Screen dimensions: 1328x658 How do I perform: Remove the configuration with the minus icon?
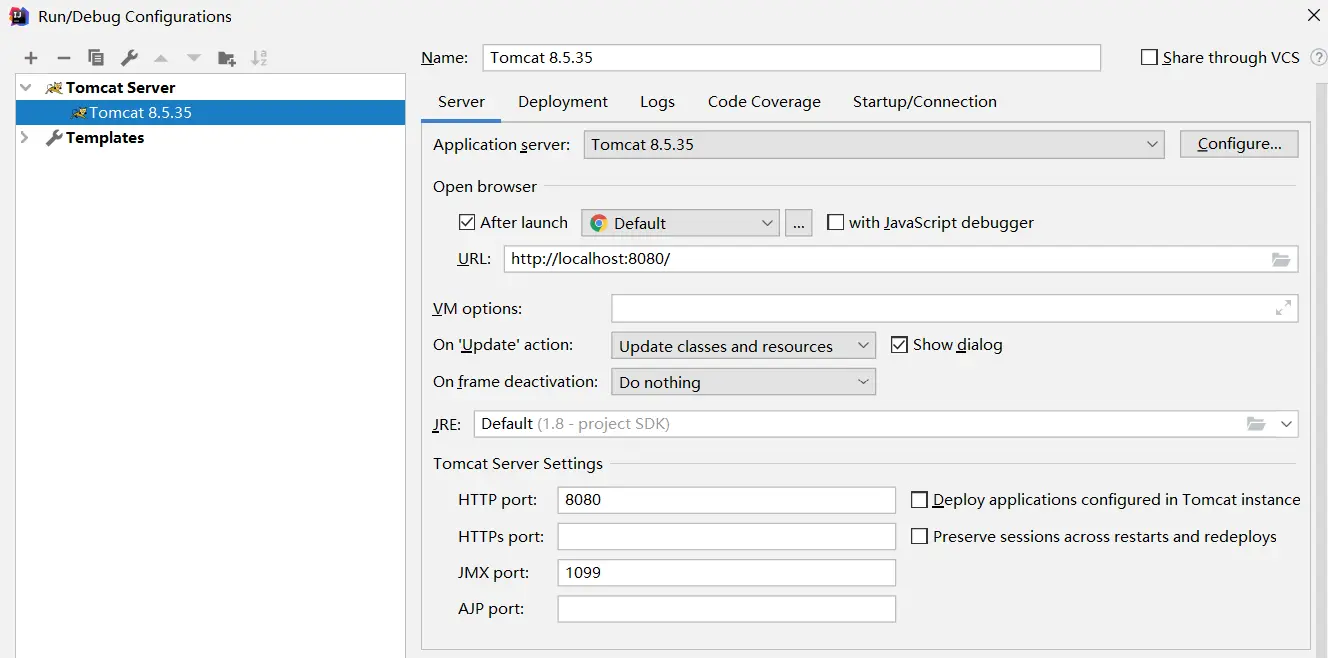pyautogui.click(x=64, y=58)
